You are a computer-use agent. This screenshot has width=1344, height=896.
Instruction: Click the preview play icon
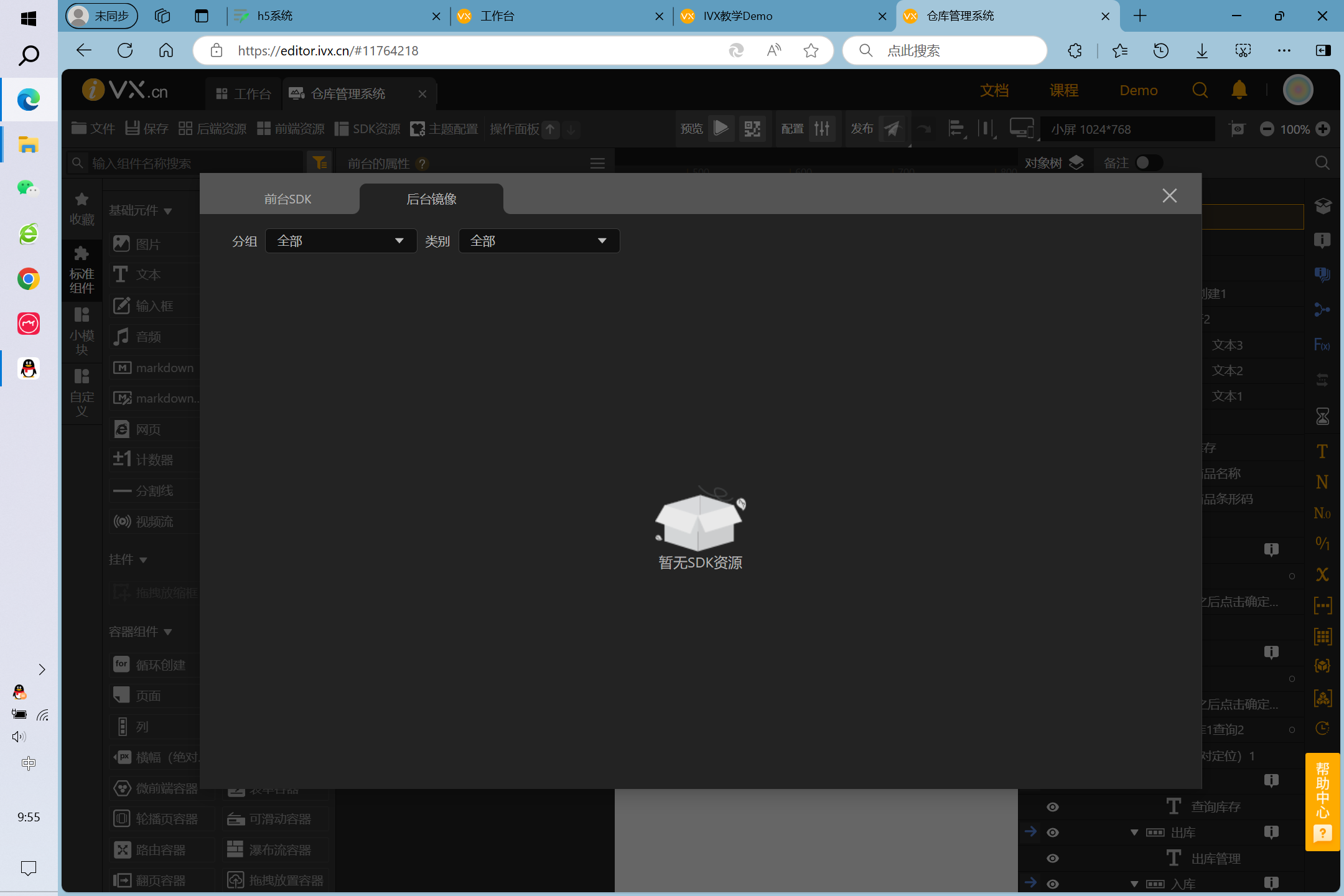pyautogui.click(x=721, y=129)
